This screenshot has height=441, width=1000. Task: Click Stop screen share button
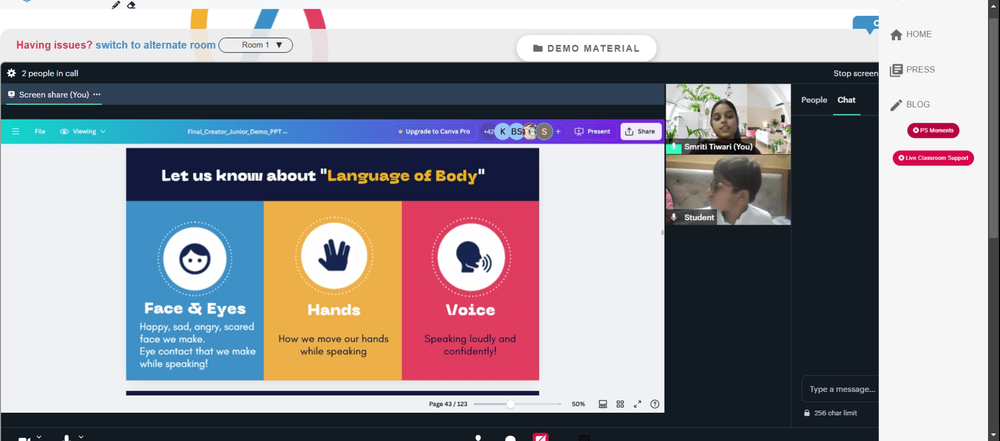(x=855, y=73)
